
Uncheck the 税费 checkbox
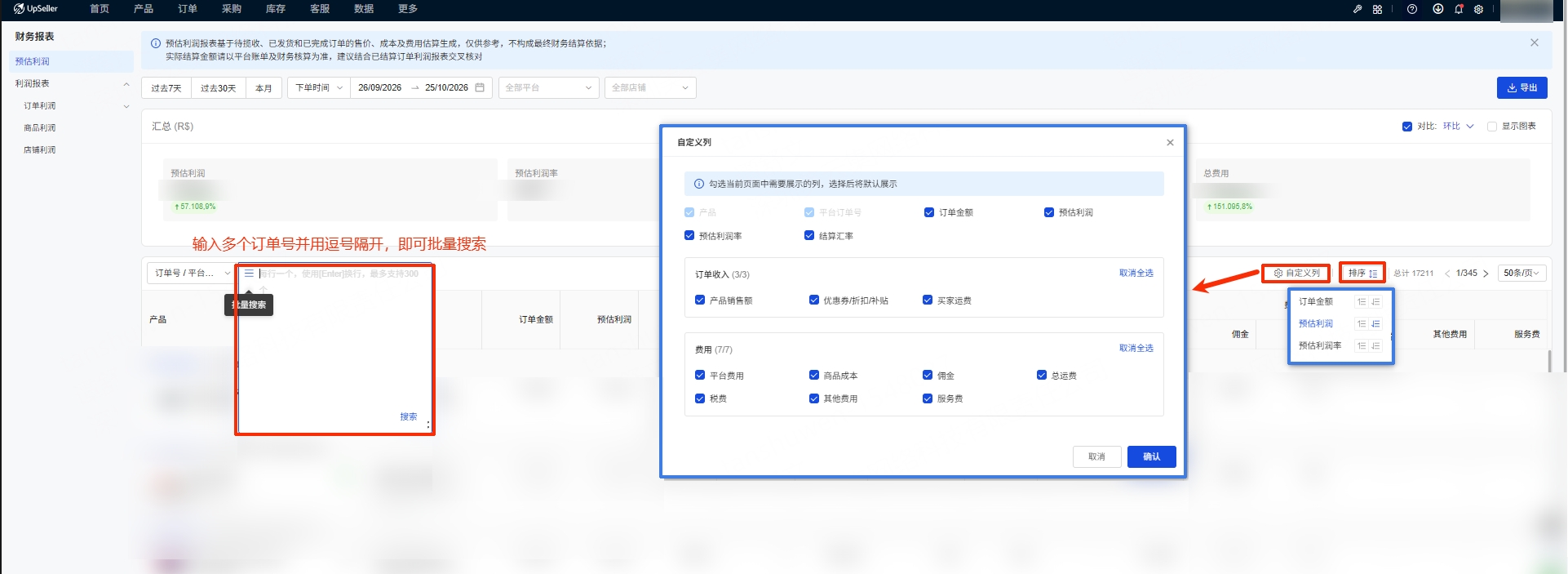pyautogui.click(x=700, y=398)
